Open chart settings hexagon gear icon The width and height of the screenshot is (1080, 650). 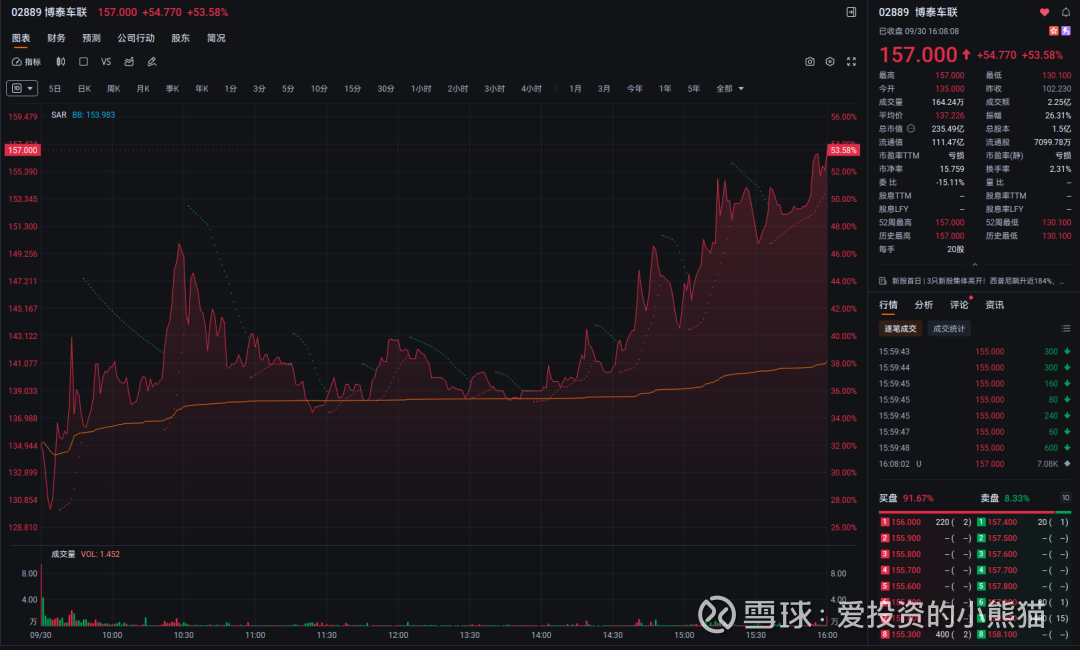coord(830,62)
